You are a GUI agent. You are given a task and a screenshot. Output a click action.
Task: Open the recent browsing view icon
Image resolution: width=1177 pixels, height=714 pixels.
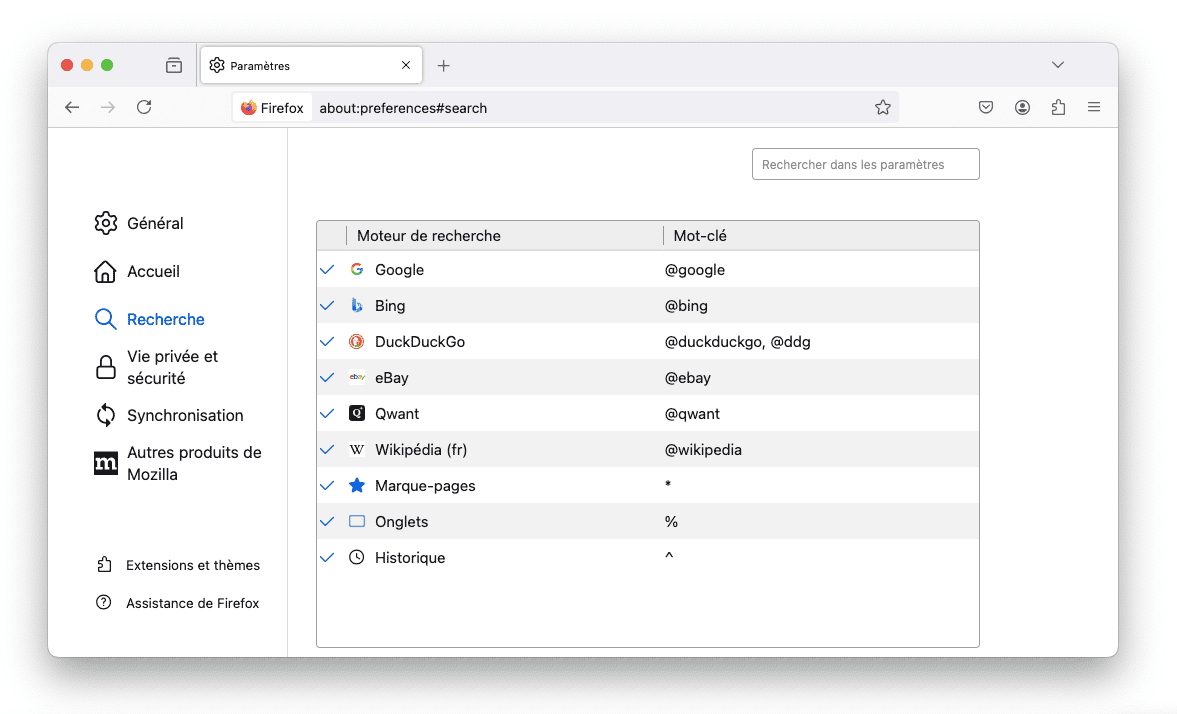174,65
